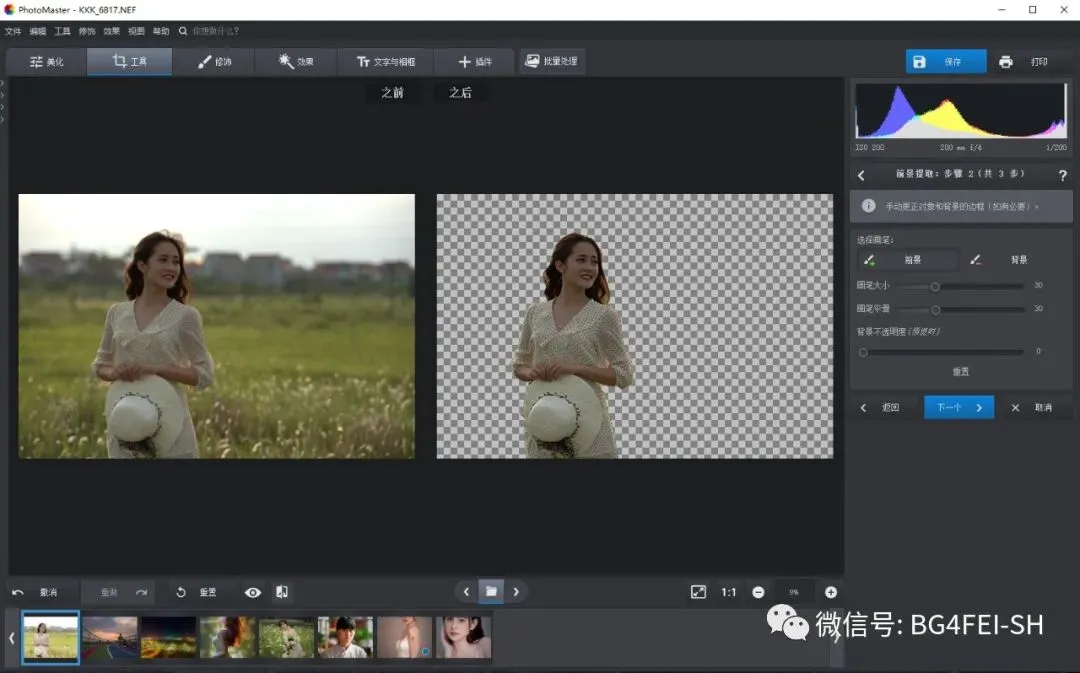Click the help question mark icon
This screenshot has width=1080, height=673.
coord(1062,175)
